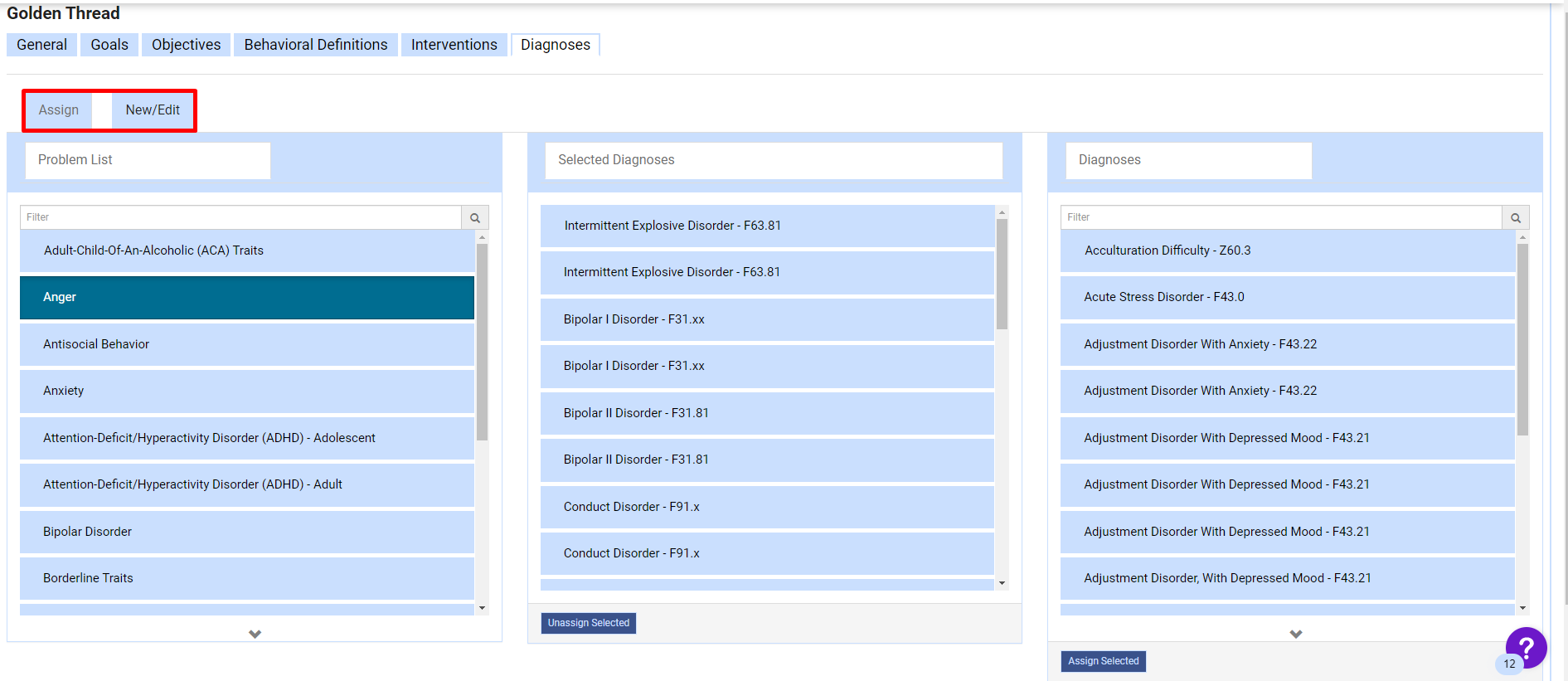Screen dimensions: 1568x681
Task: Expand Problem List with bottom chevron
Action: point(255,634)
